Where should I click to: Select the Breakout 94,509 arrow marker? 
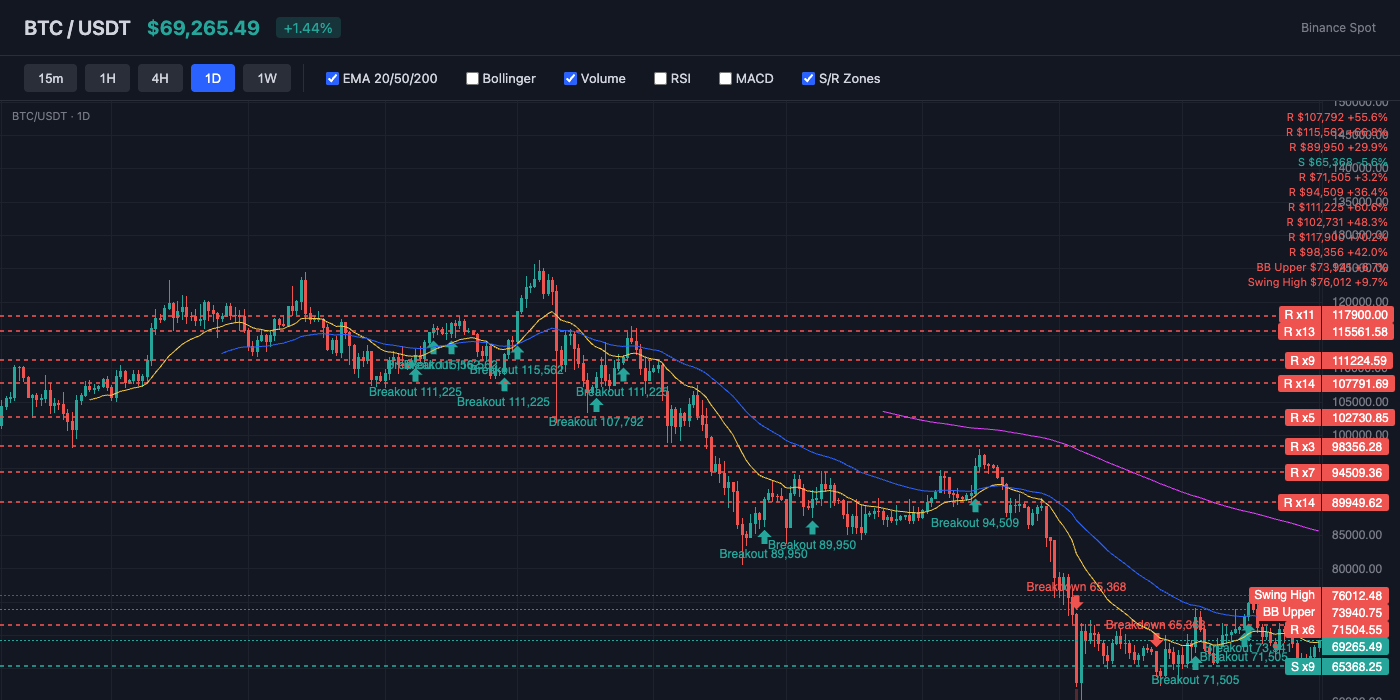[x=975, y=505]
